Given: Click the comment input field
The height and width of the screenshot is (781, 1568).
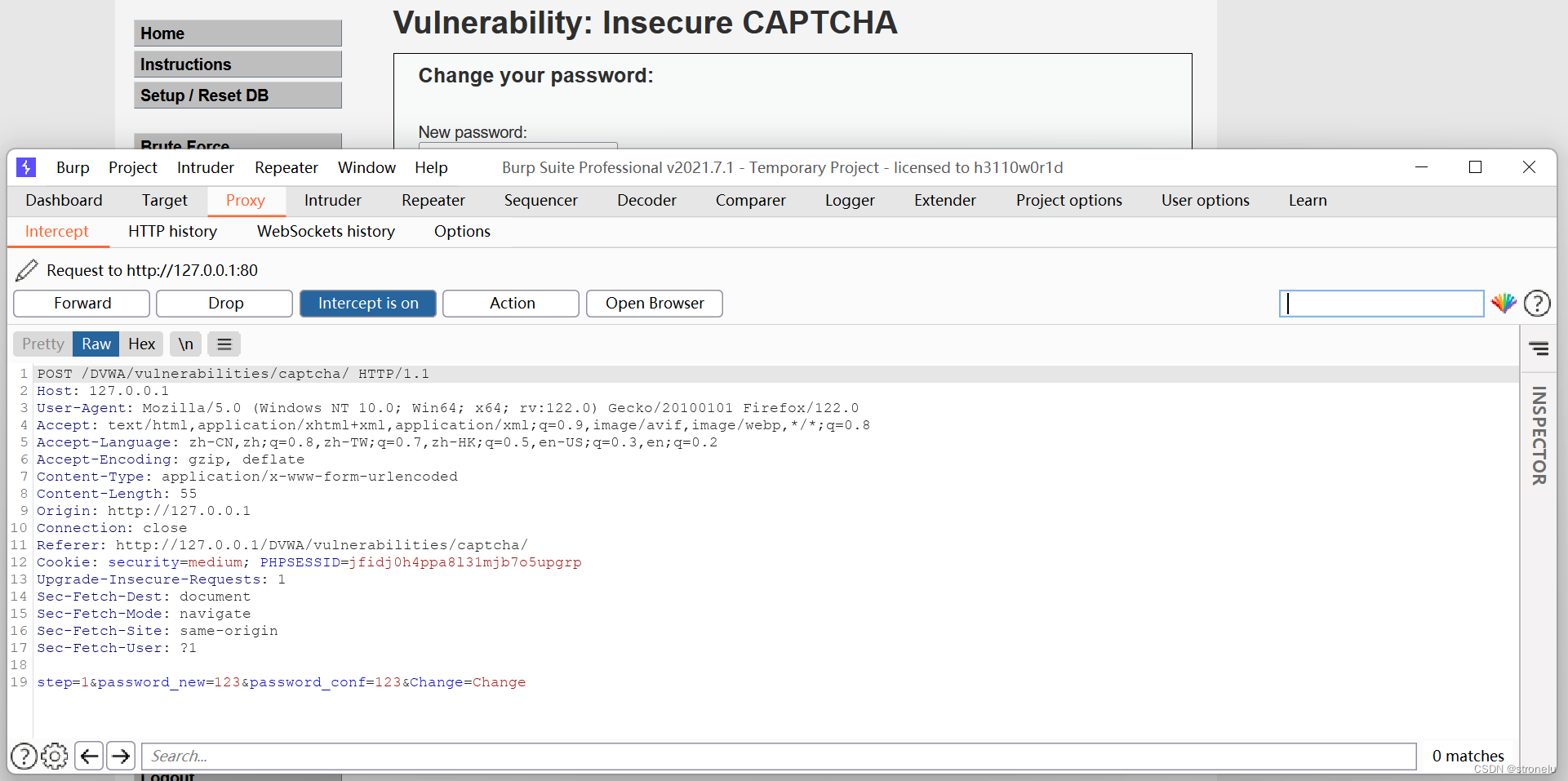Looking at the screenshot, I should pyautogui.click(x=1381, y=304).
